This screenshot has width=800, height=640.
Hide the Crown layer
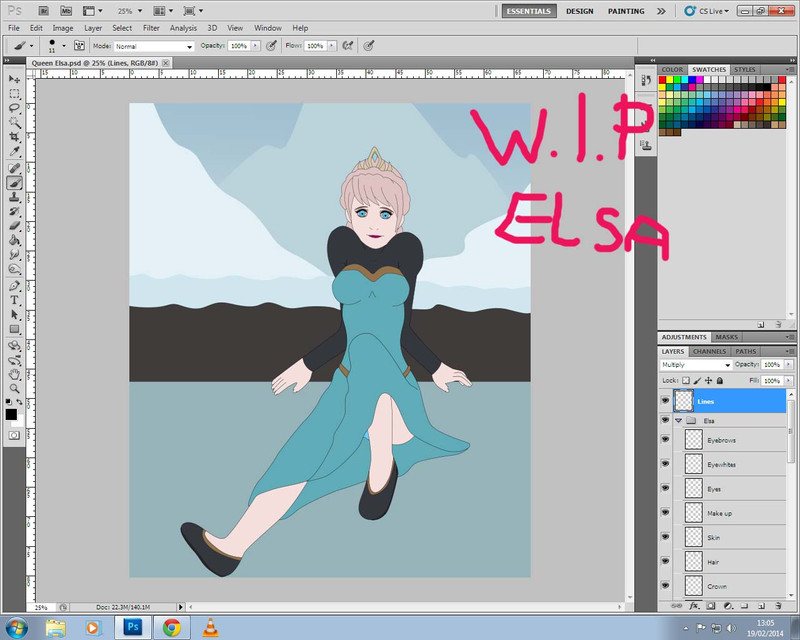pyautogui.click(x=665, y=585)
